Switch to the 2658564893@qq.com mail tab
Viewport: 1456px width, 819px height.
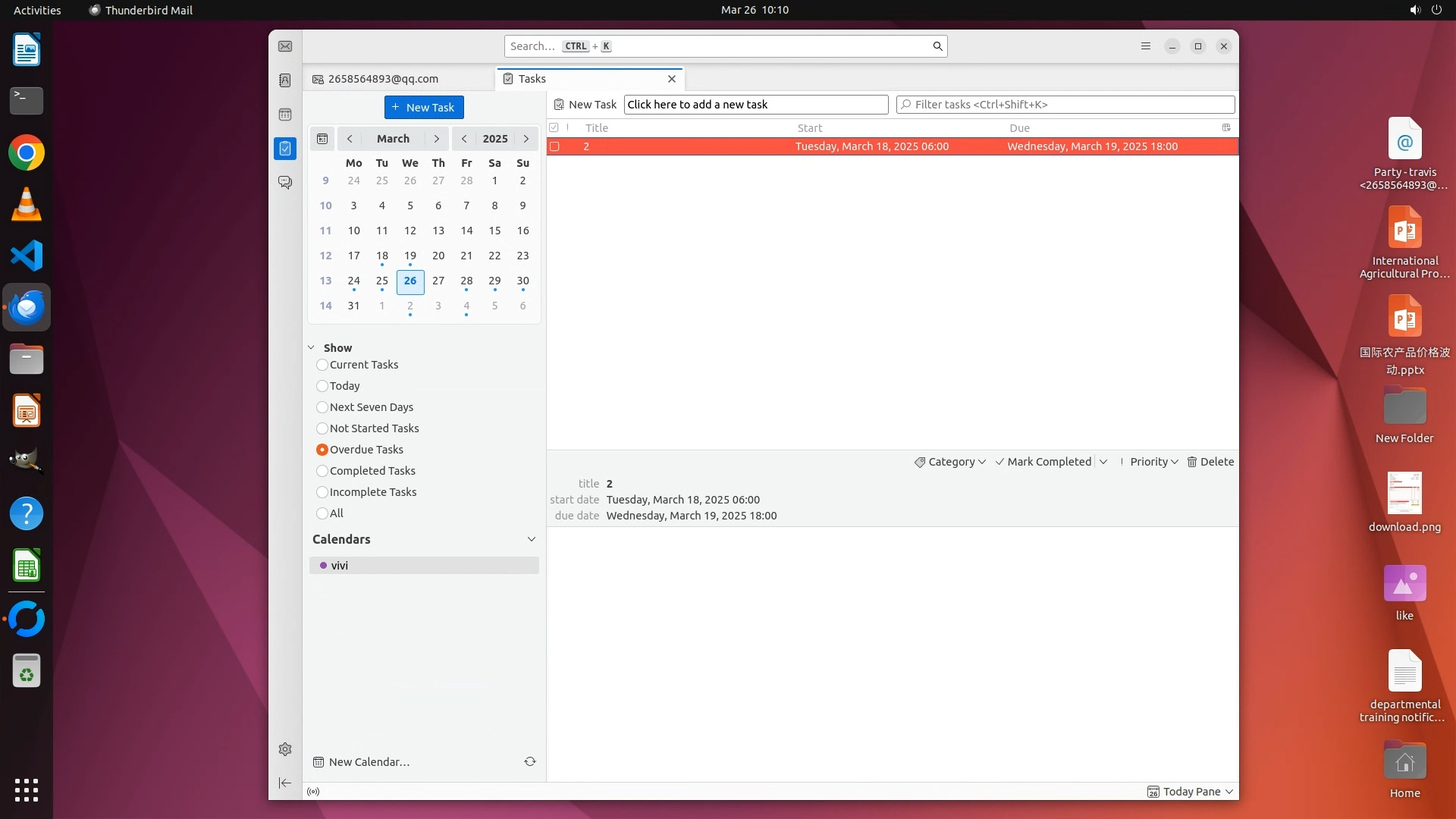tap(383, 79)
